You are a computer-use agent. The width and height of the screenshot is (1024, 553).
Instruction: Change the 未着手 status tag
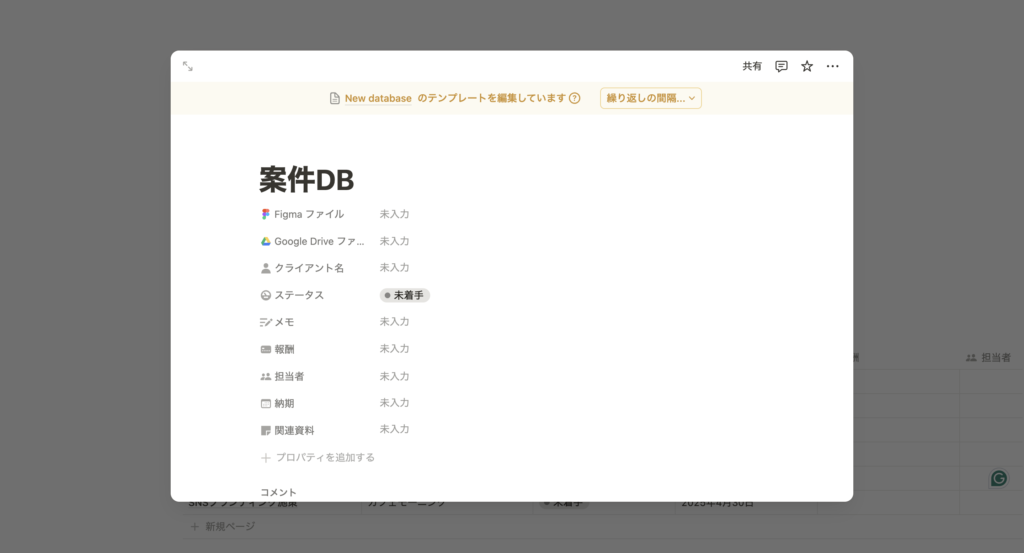coord(405,295)
